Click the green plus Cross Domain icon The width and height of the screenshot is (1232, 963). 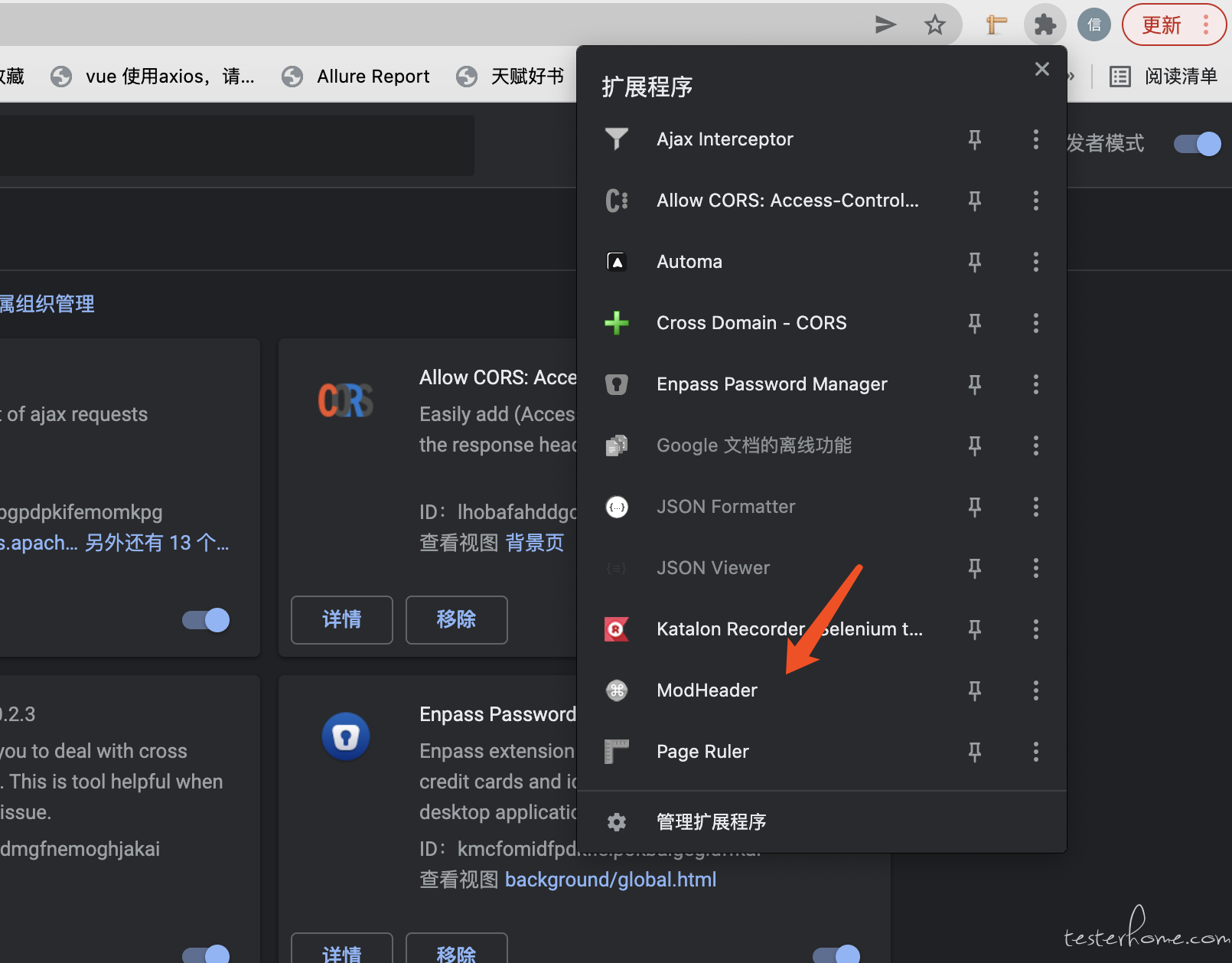[x=617, y=323]
